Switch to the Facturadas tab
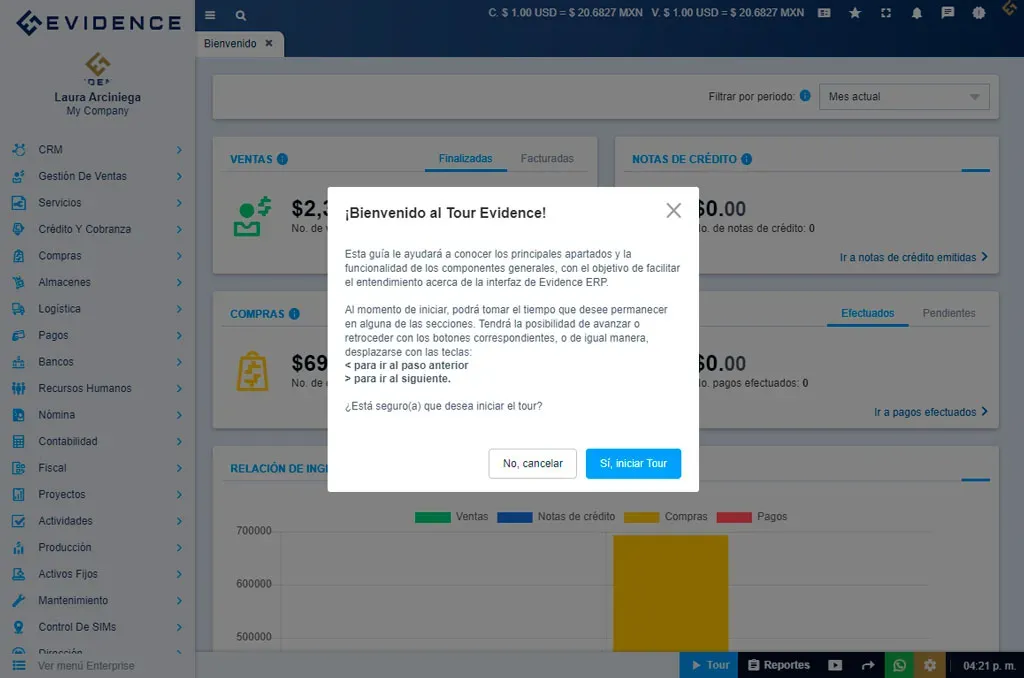The width and height of the screenshot is (1024, 678). [x=547, y=159]
